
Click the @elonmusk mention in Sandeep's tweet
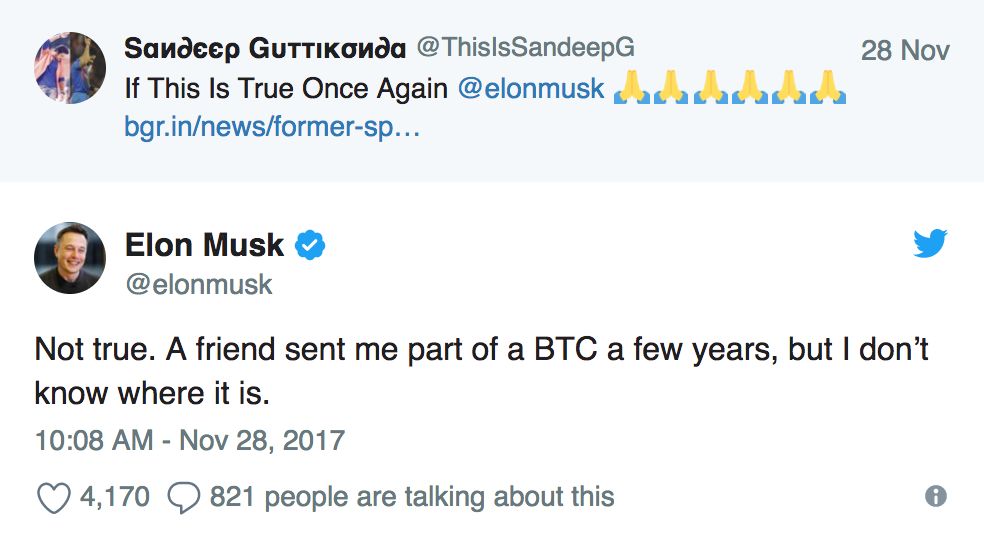[531, 88]
